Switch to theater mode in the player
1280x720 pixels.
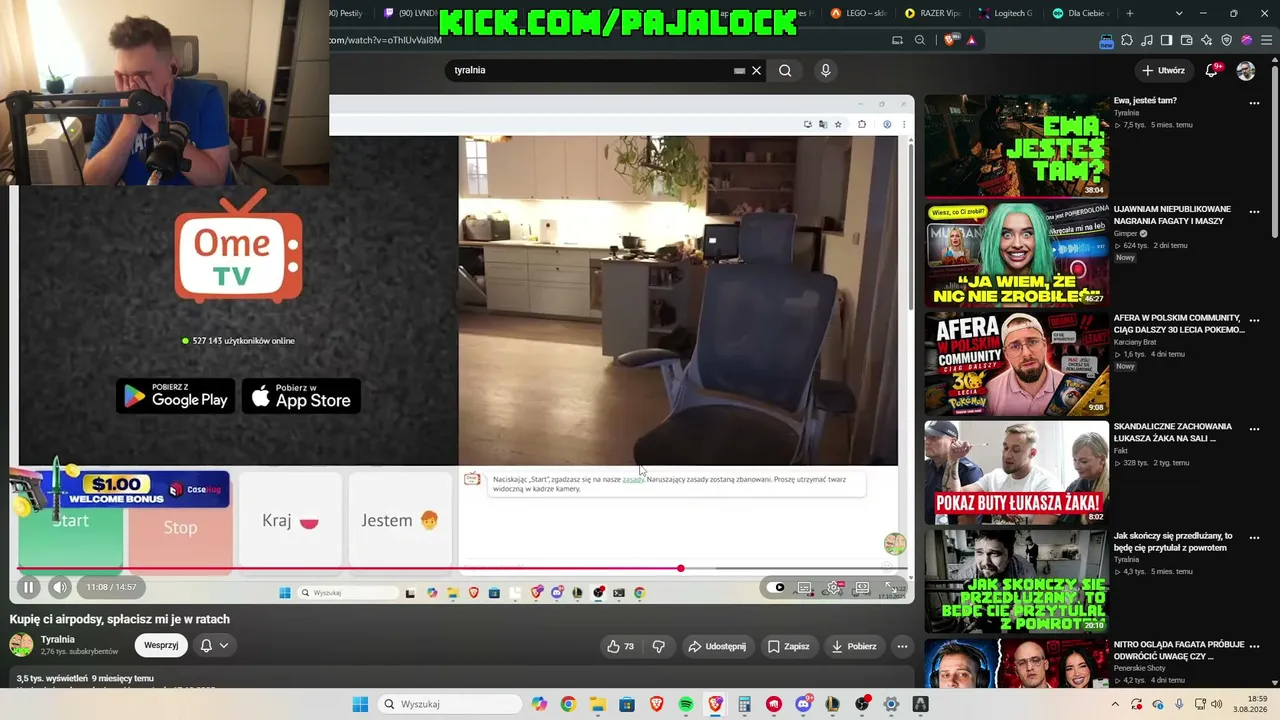click(x=862, y=588)
